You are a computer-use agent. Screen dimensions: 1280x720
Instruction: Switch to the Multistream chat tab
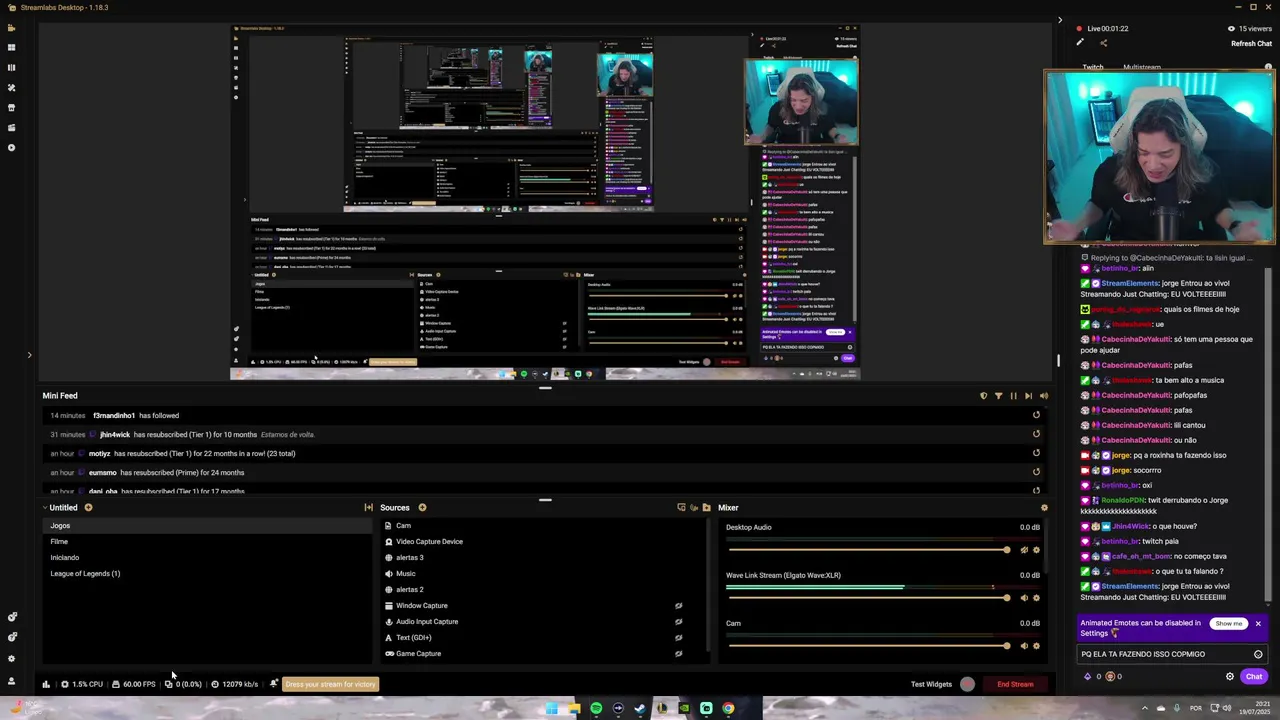[1142, 67]
